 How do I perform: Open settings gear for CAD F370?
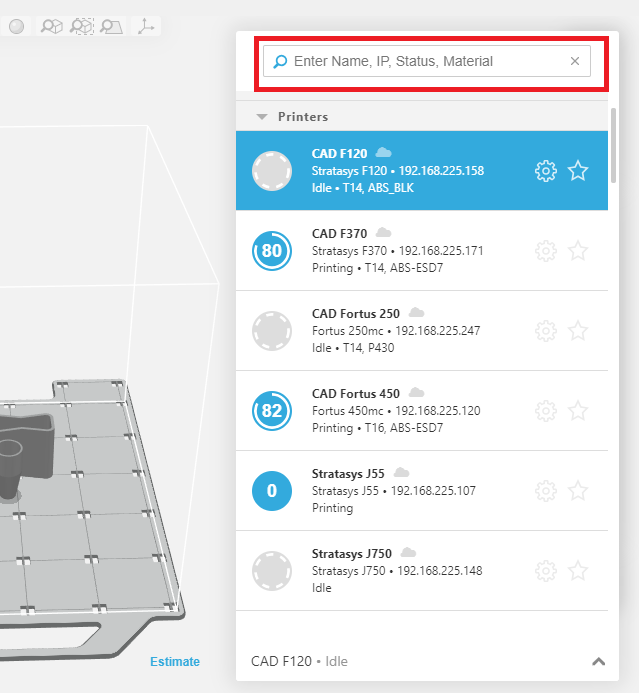(546, 251)
